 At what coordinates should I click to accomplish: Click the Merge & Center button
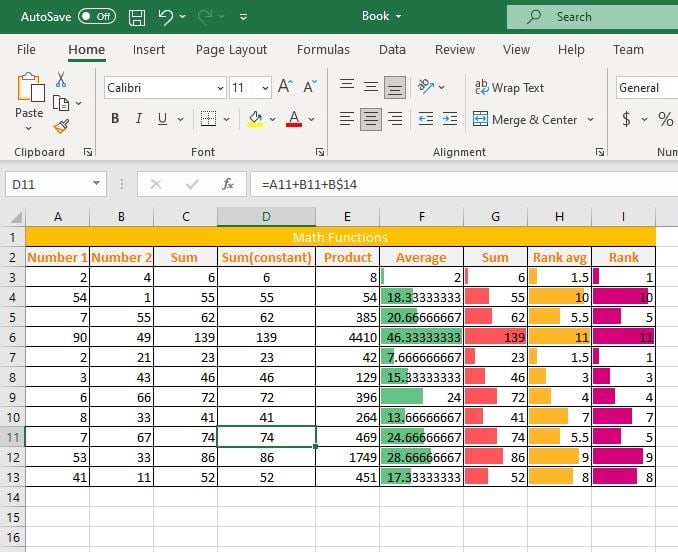click(534, 119)
